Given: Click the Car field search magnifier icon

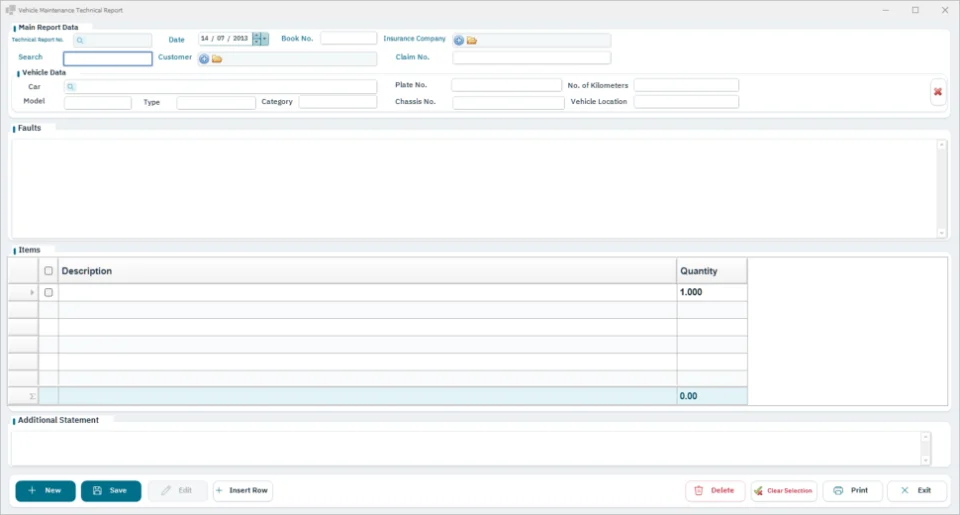Looking at the screenshot, I should pos(70,87).
